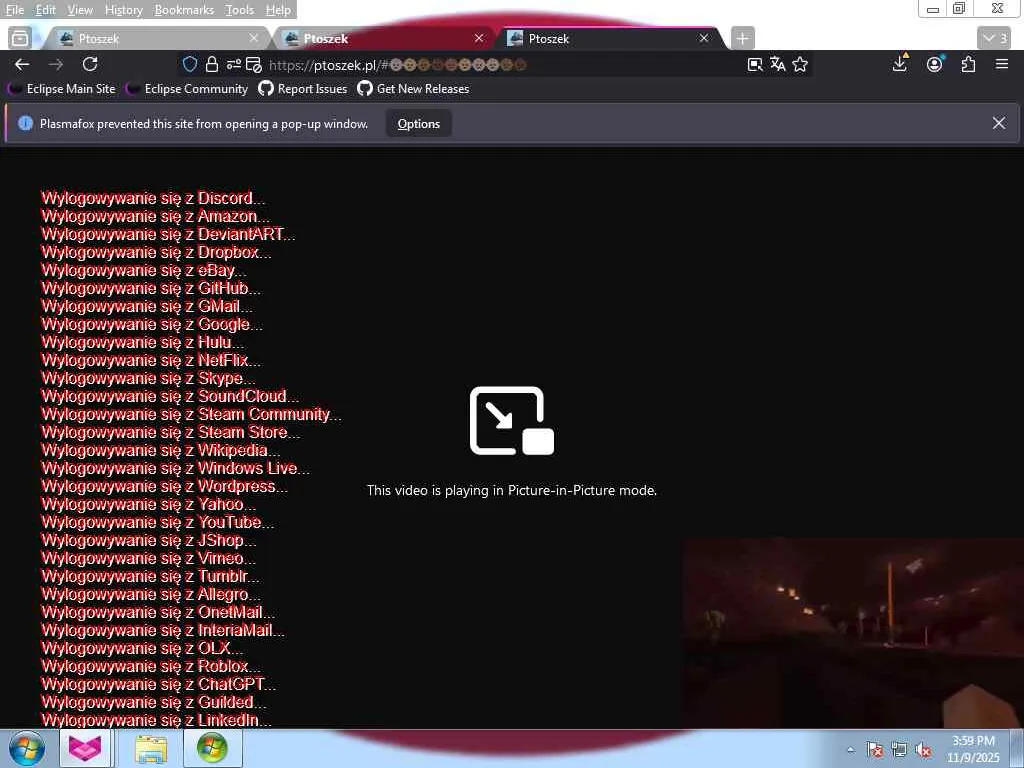Click the Picture-in-Picture video window
This screenshot has width=1024, height=768.
(853, 633)
